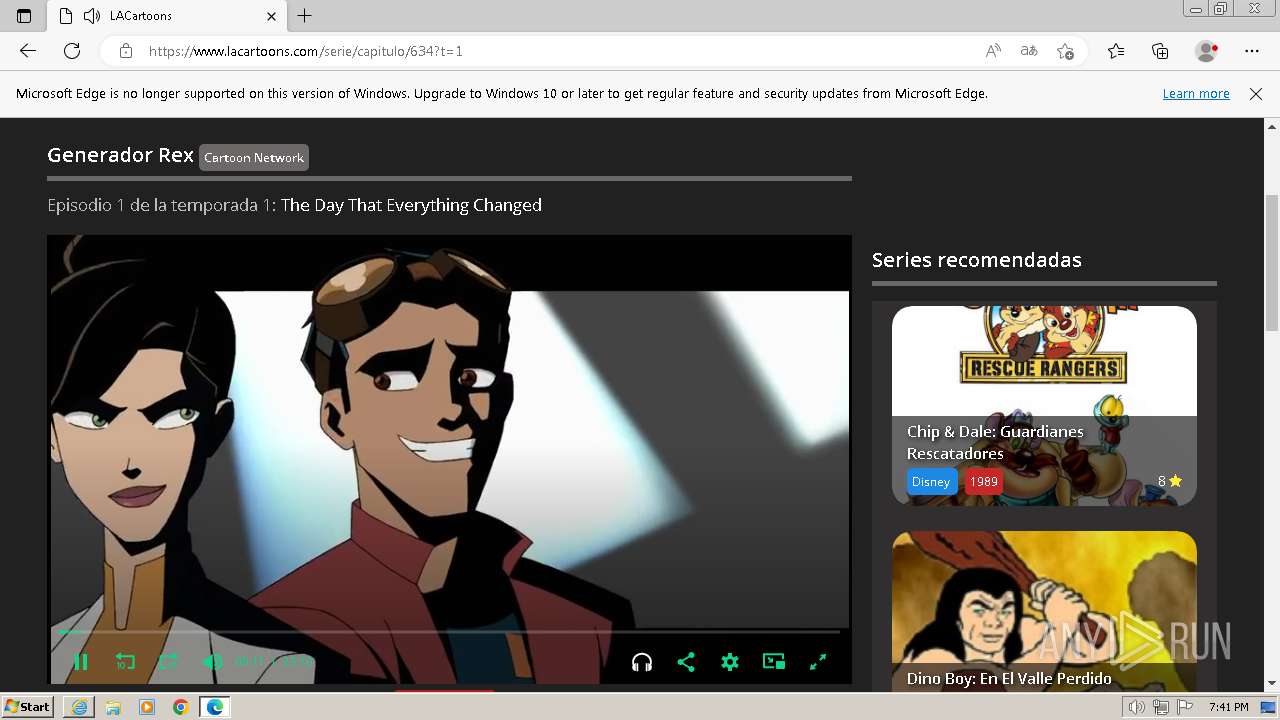This screenshot has height=720, width=1280.
Task: Click the address bar URL
Action: click(x=306, y=51)
